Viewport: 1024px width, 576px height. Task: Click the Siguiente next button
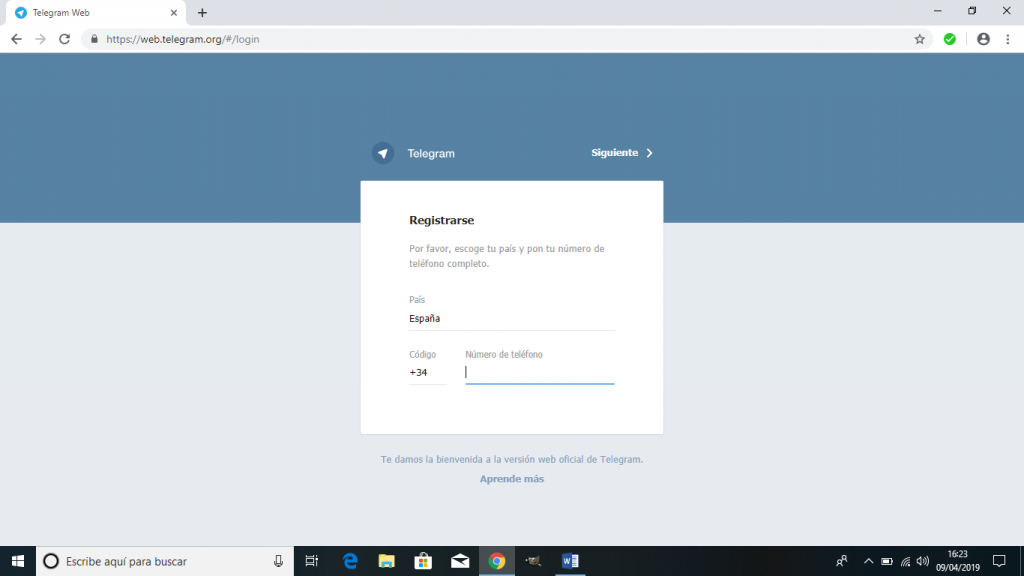point(622,153)
